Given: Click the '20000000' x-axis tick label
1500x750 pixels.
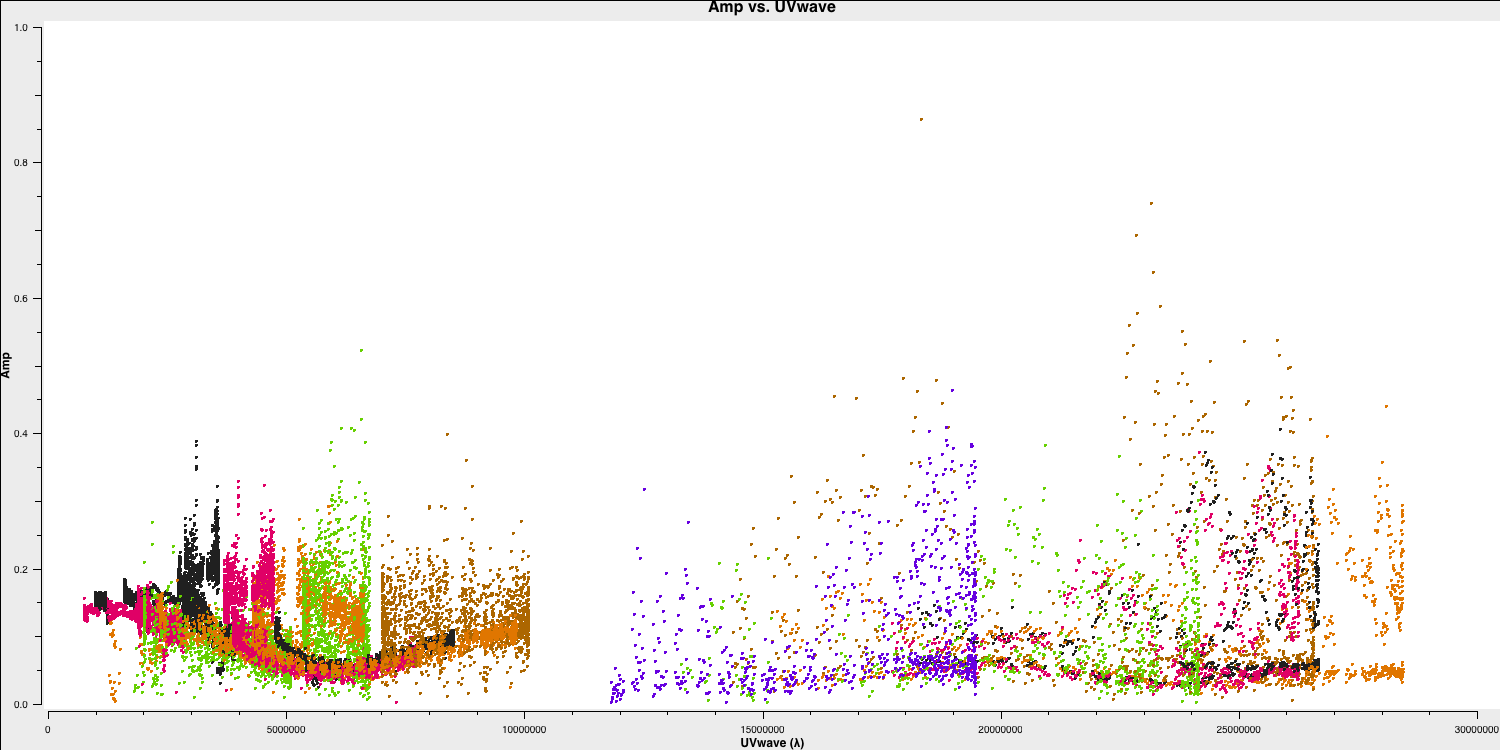Looking at the screenshot, I should point(1002,730).
